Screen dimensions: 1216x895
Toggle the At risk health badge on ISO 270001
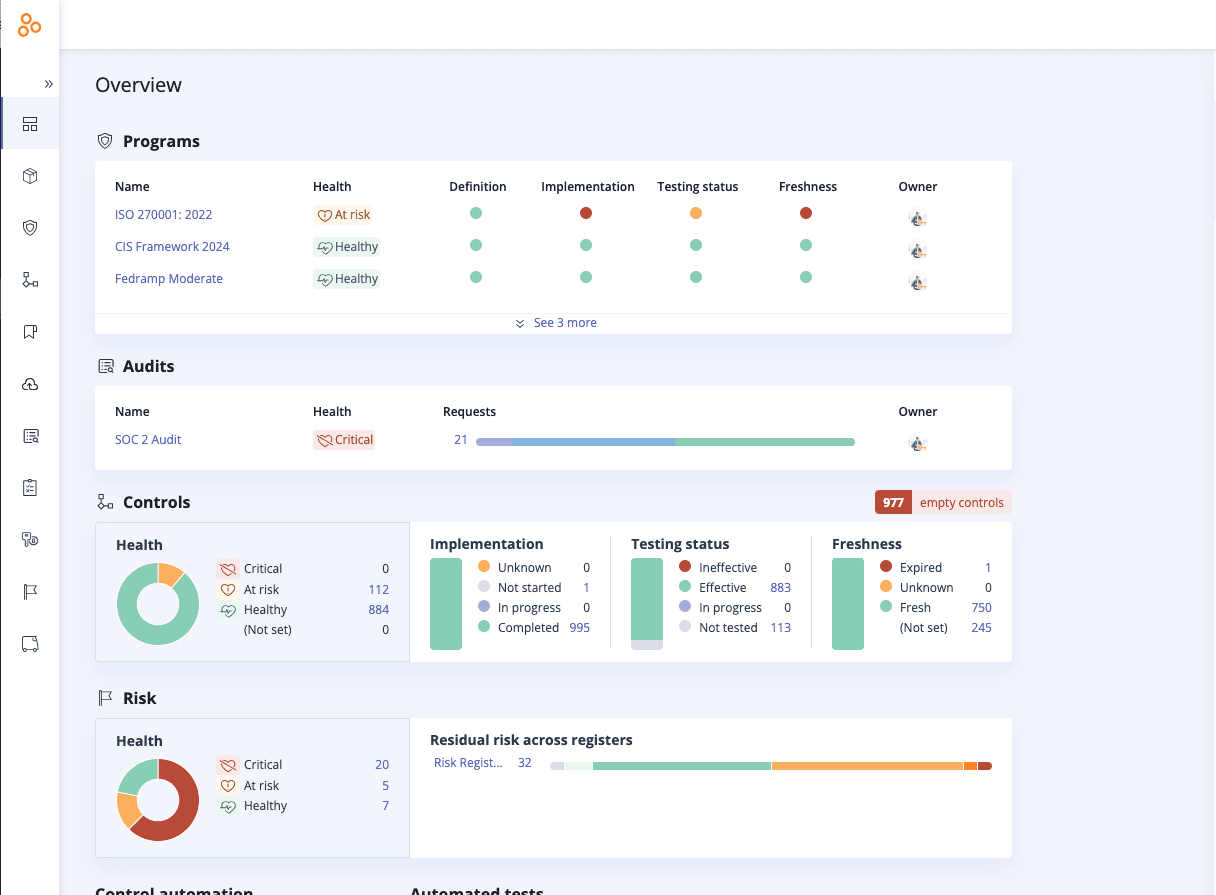pos(343,214)
